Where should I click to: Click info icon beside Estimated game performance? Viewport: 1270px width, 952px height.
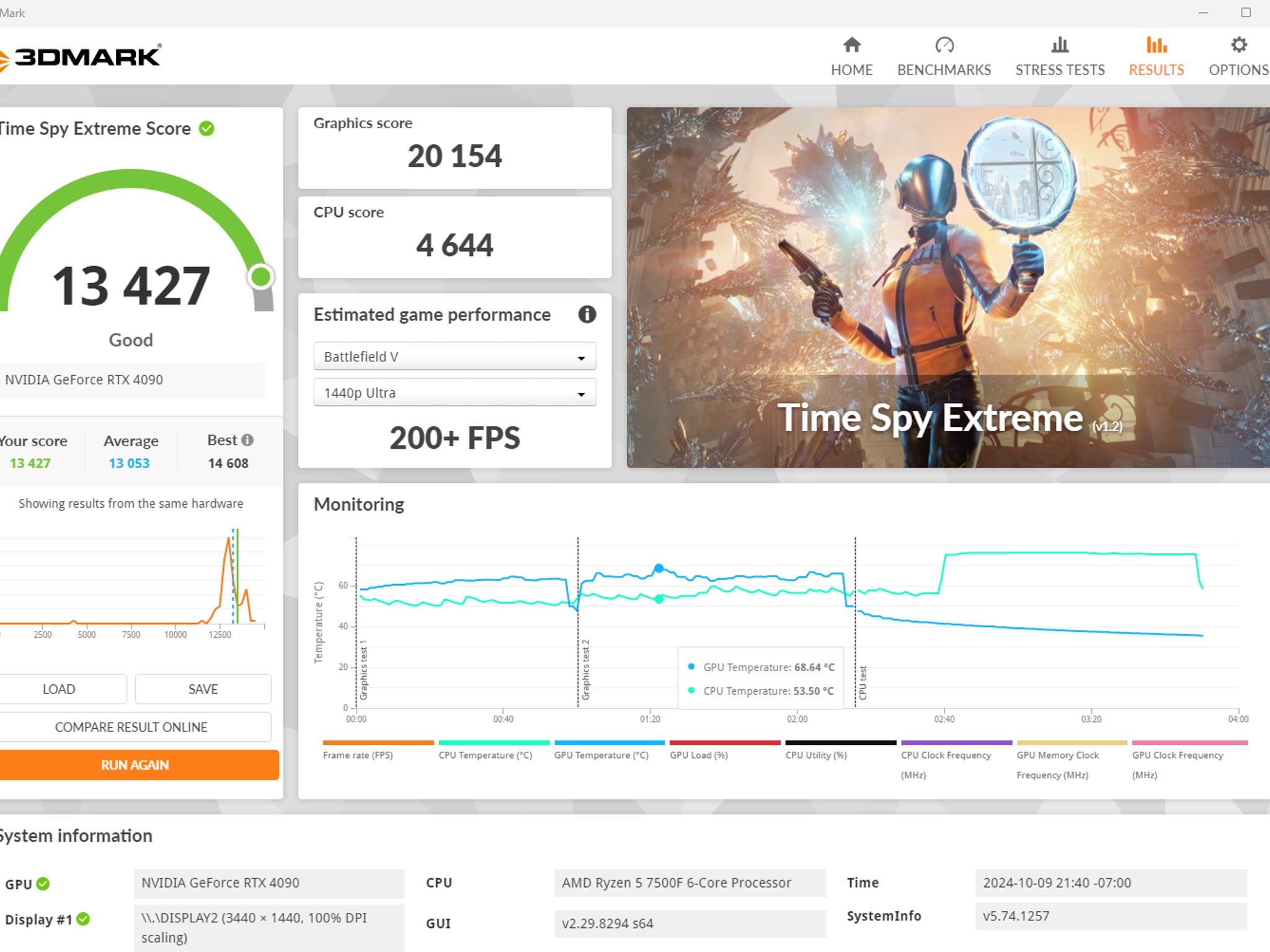click(587, 314)
